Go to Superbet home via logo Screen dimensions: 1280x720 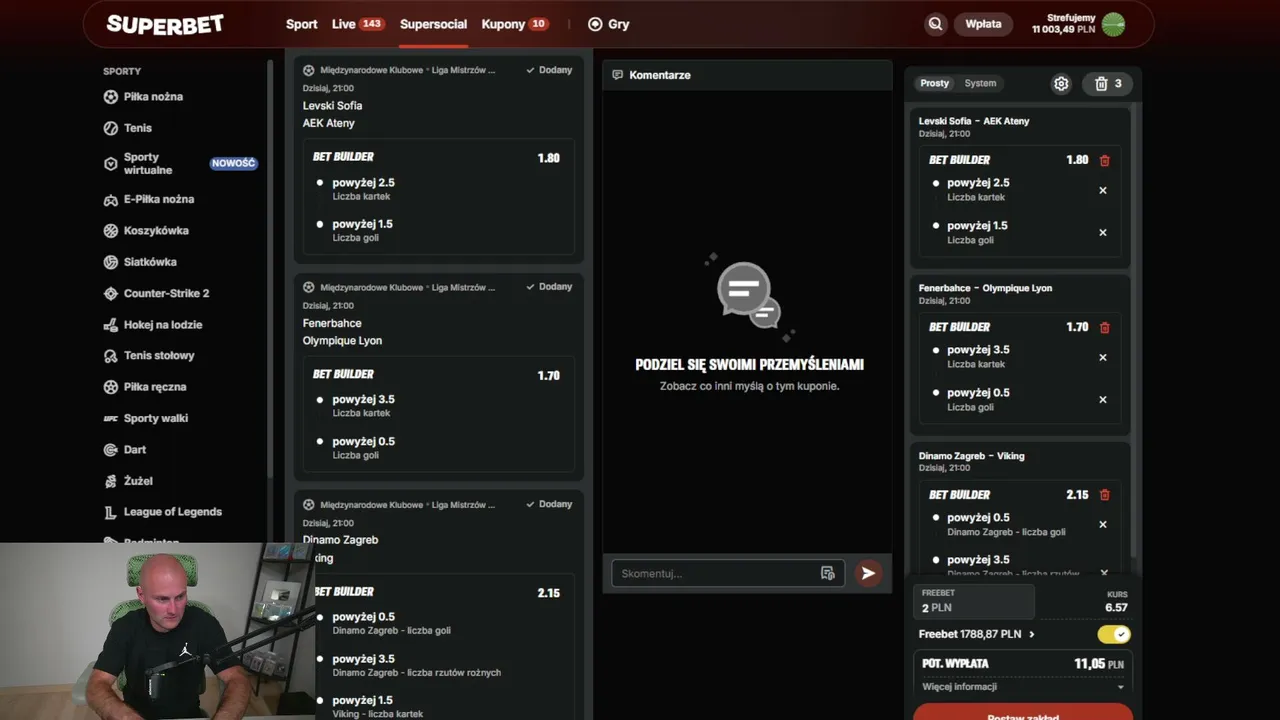coord(165,24)
